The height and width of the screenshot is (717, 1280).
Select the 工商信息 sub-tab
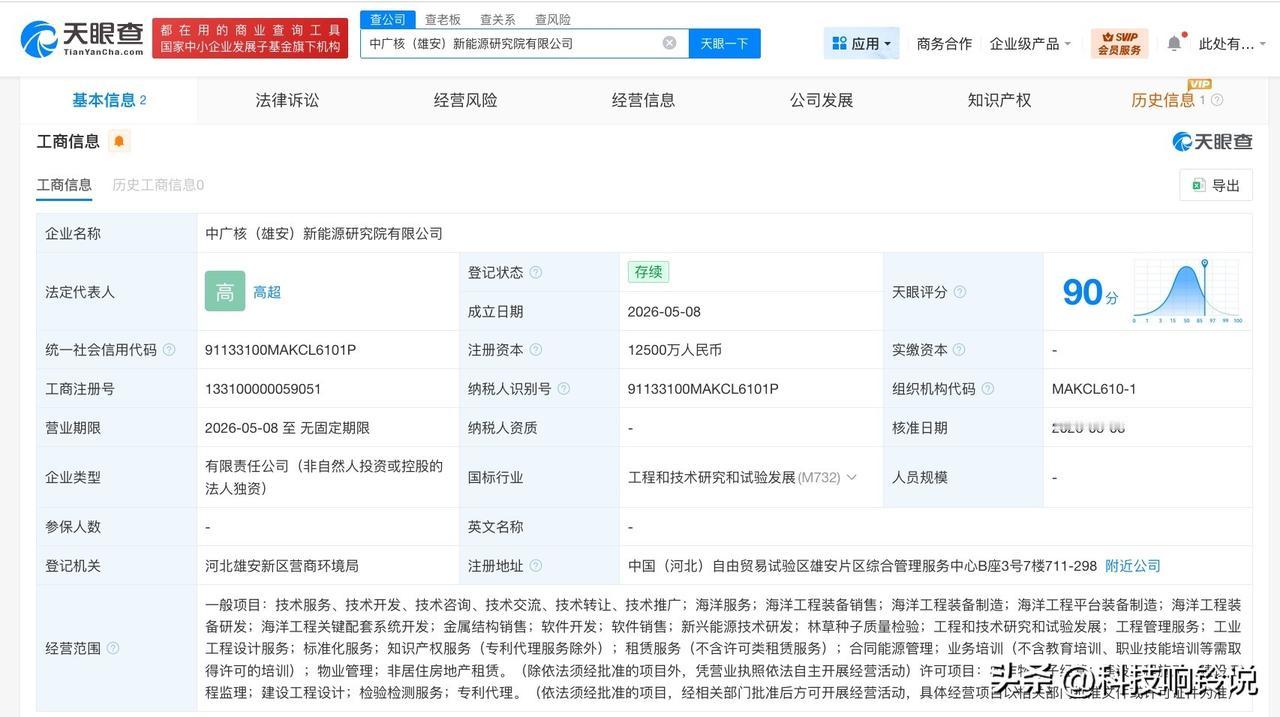click(x=64, y=185)
